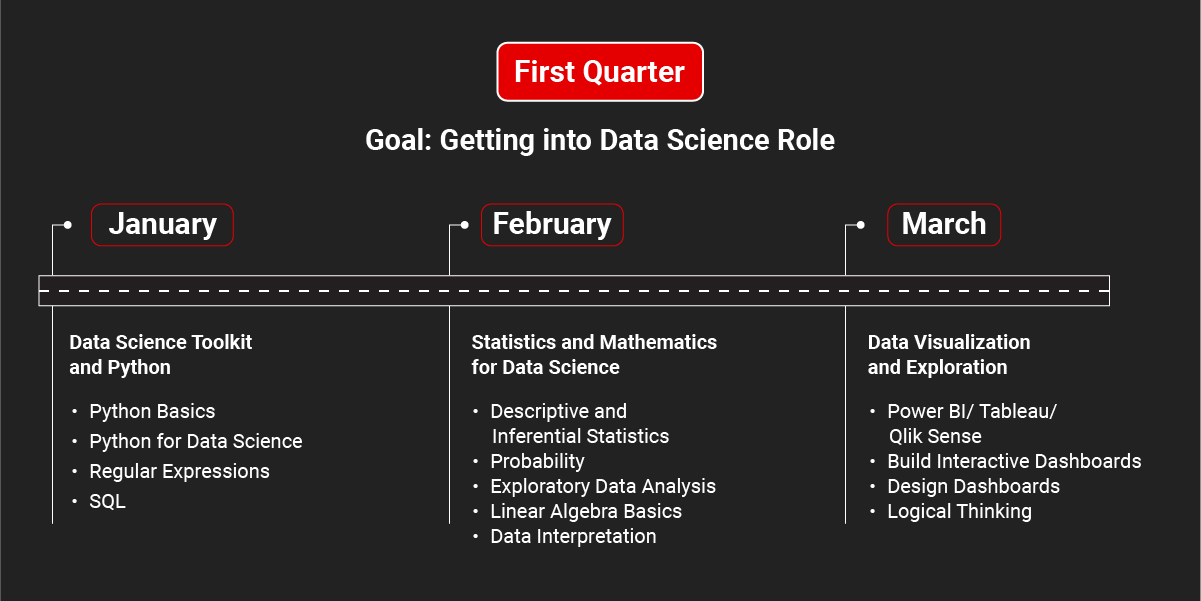The image size is (1201, 601).
Task: Click the Goal: Getting into Data Science Role heading
Action: point(600,140)
